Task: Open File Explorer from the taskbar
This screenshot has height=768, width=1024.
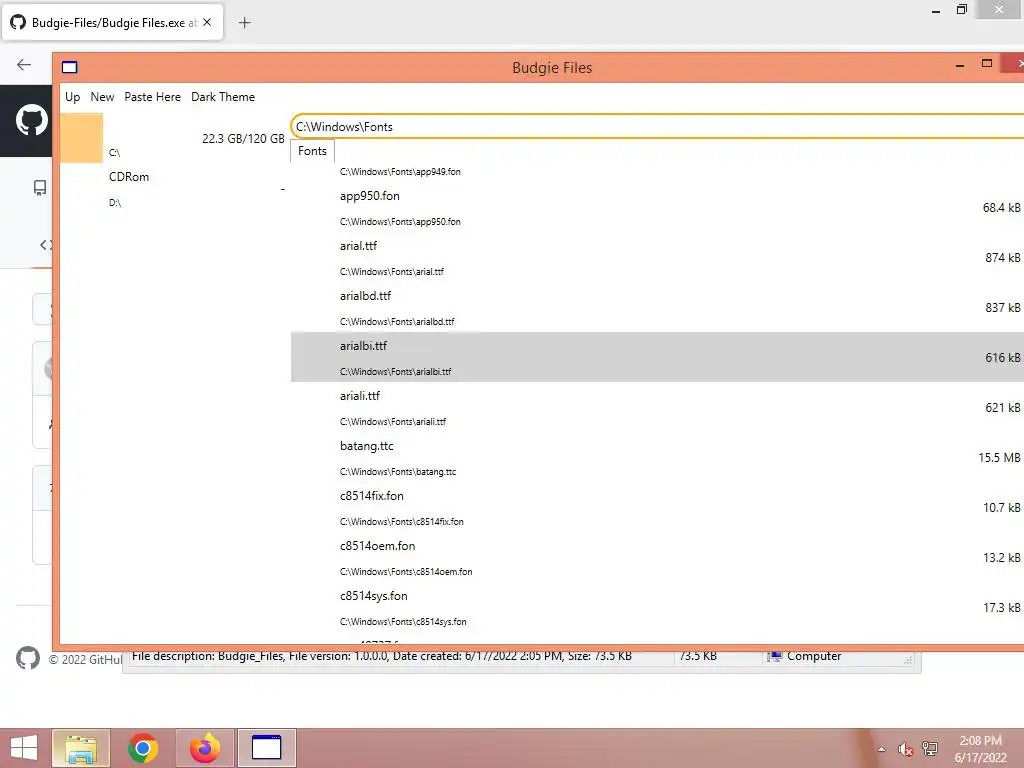Action: 81,748
